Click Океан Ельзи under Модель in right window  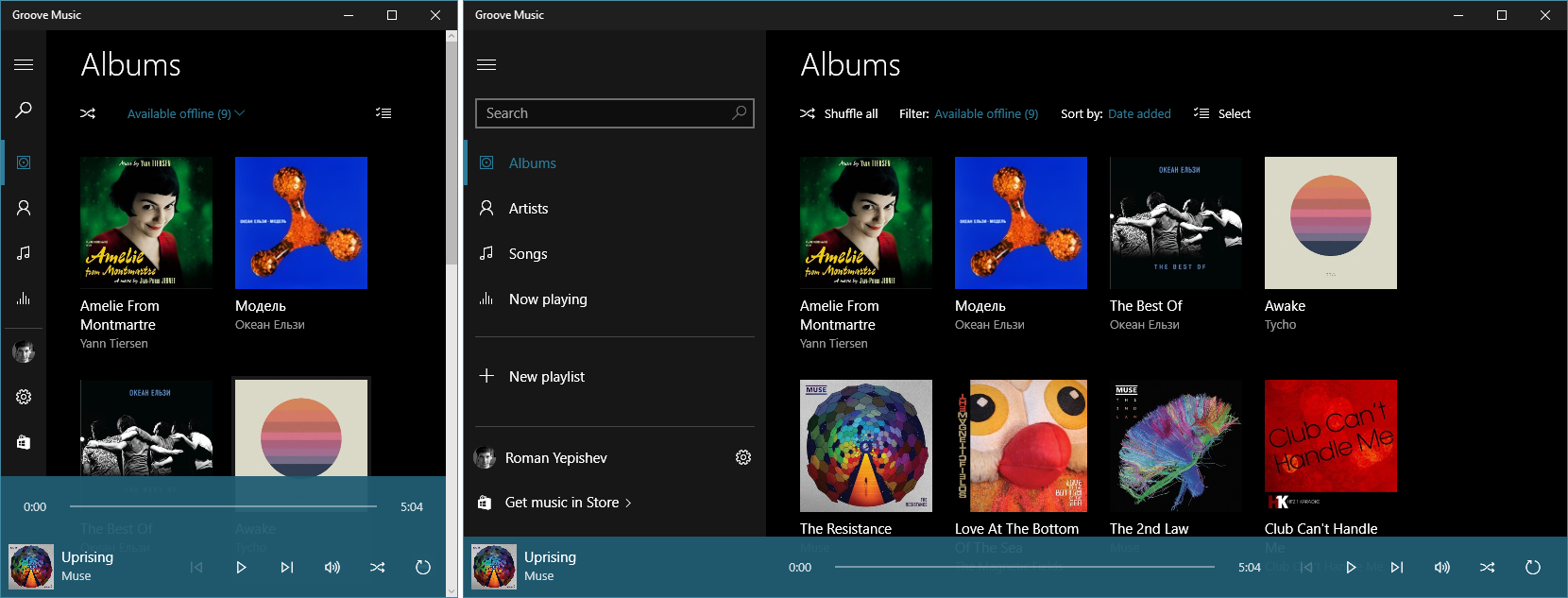click(989, 325)
